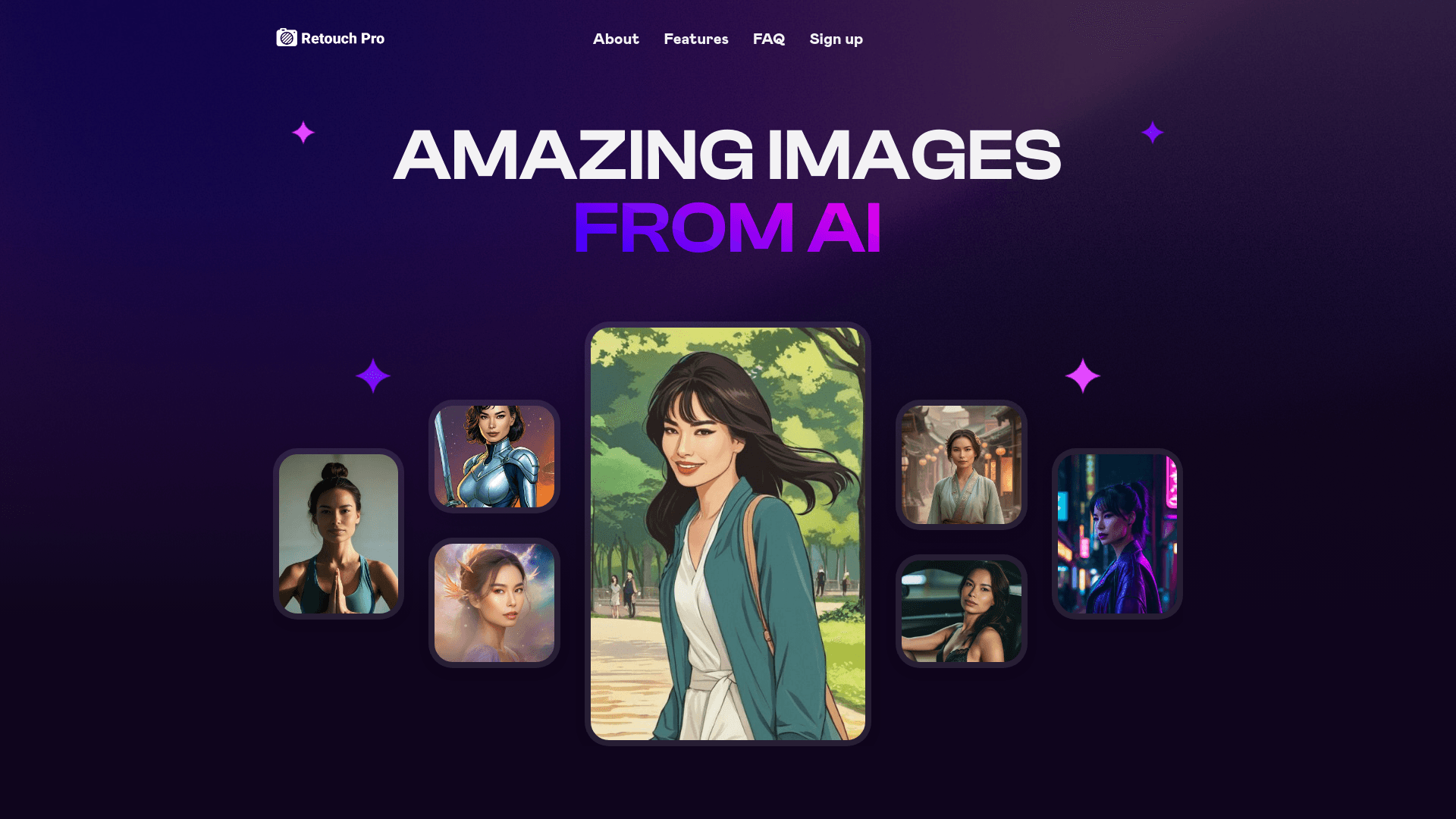Expand the About navigation menu item

tap(616, 39)
